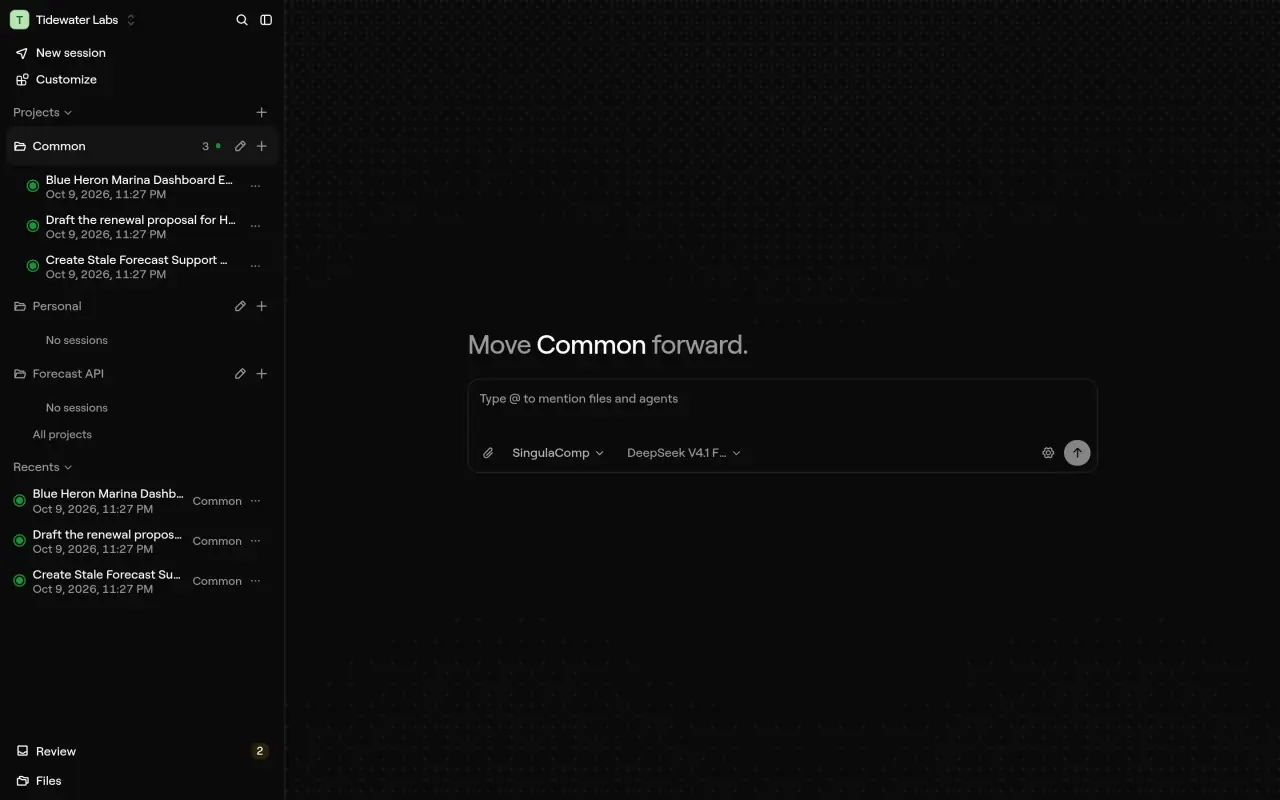
Task: Open prompt settings gear icon
Action: 1048,453
